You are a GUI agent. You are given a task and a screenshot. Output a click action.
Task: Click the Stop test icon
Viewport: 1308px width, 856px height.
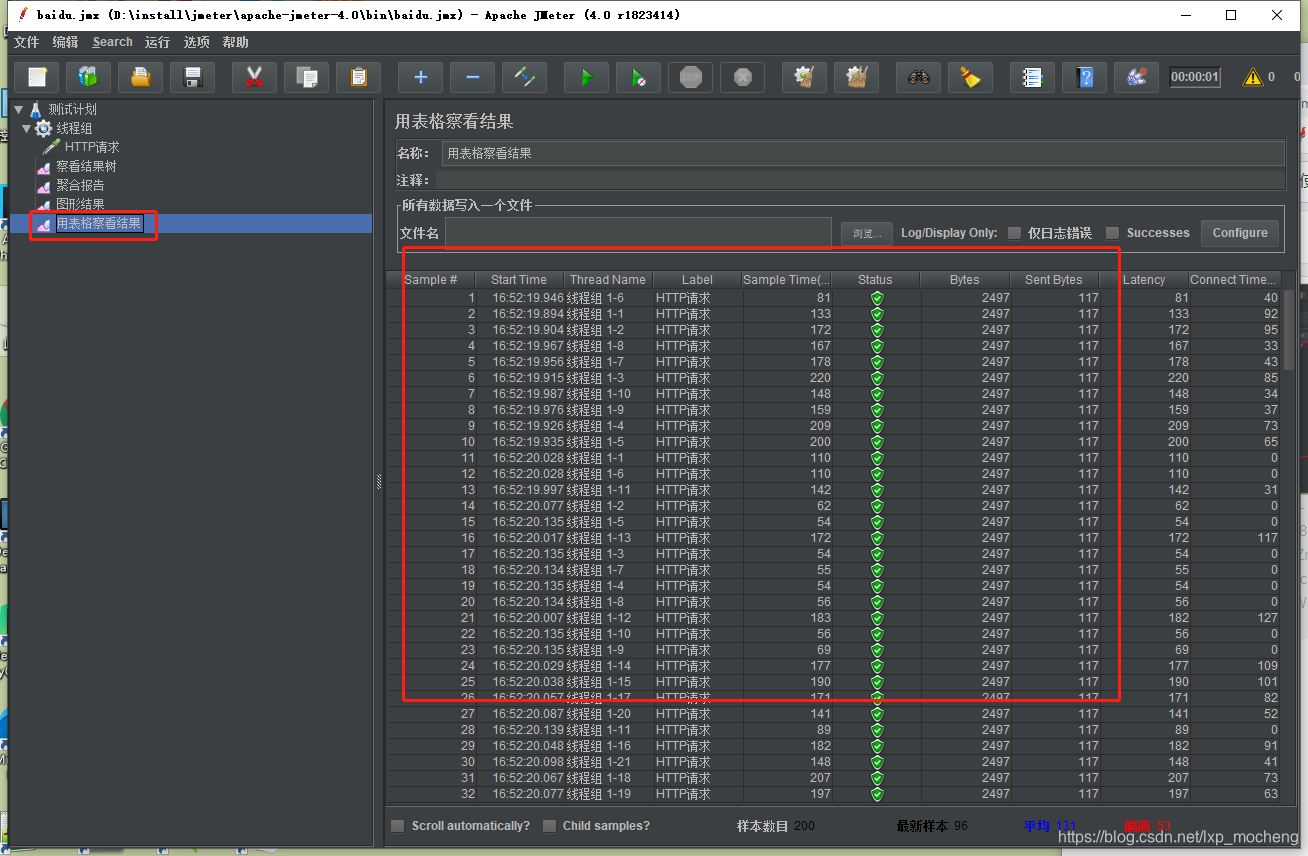pyautogui.click(x=690, y=77)
